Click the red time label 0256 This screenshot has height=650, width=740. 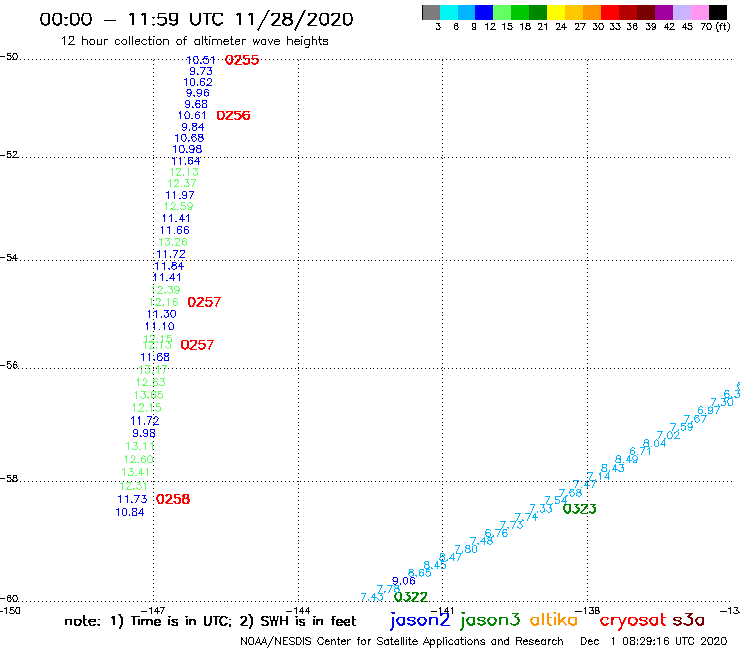[233, 116]
